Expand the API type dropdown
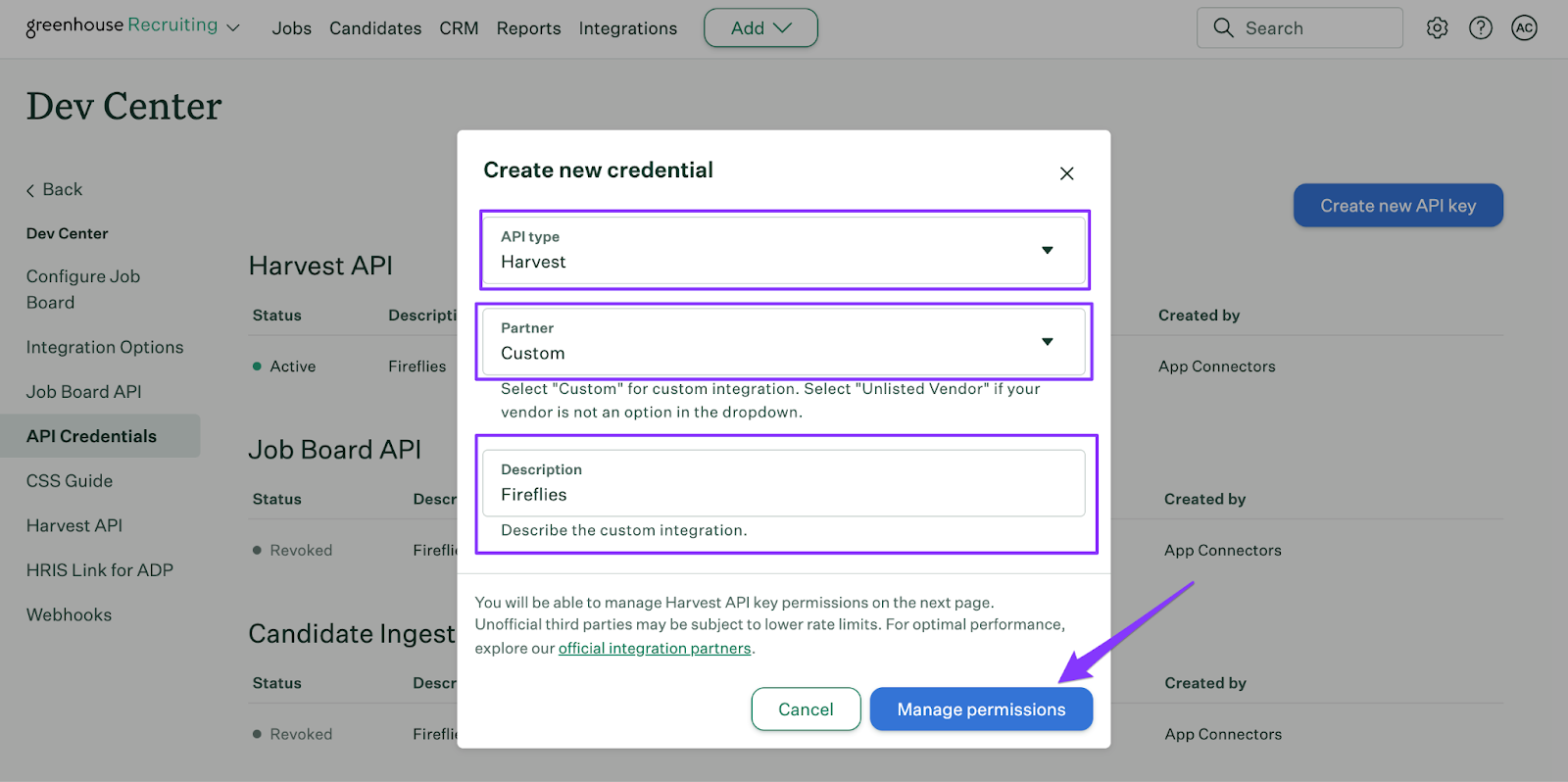 (x=1047, y=250)
